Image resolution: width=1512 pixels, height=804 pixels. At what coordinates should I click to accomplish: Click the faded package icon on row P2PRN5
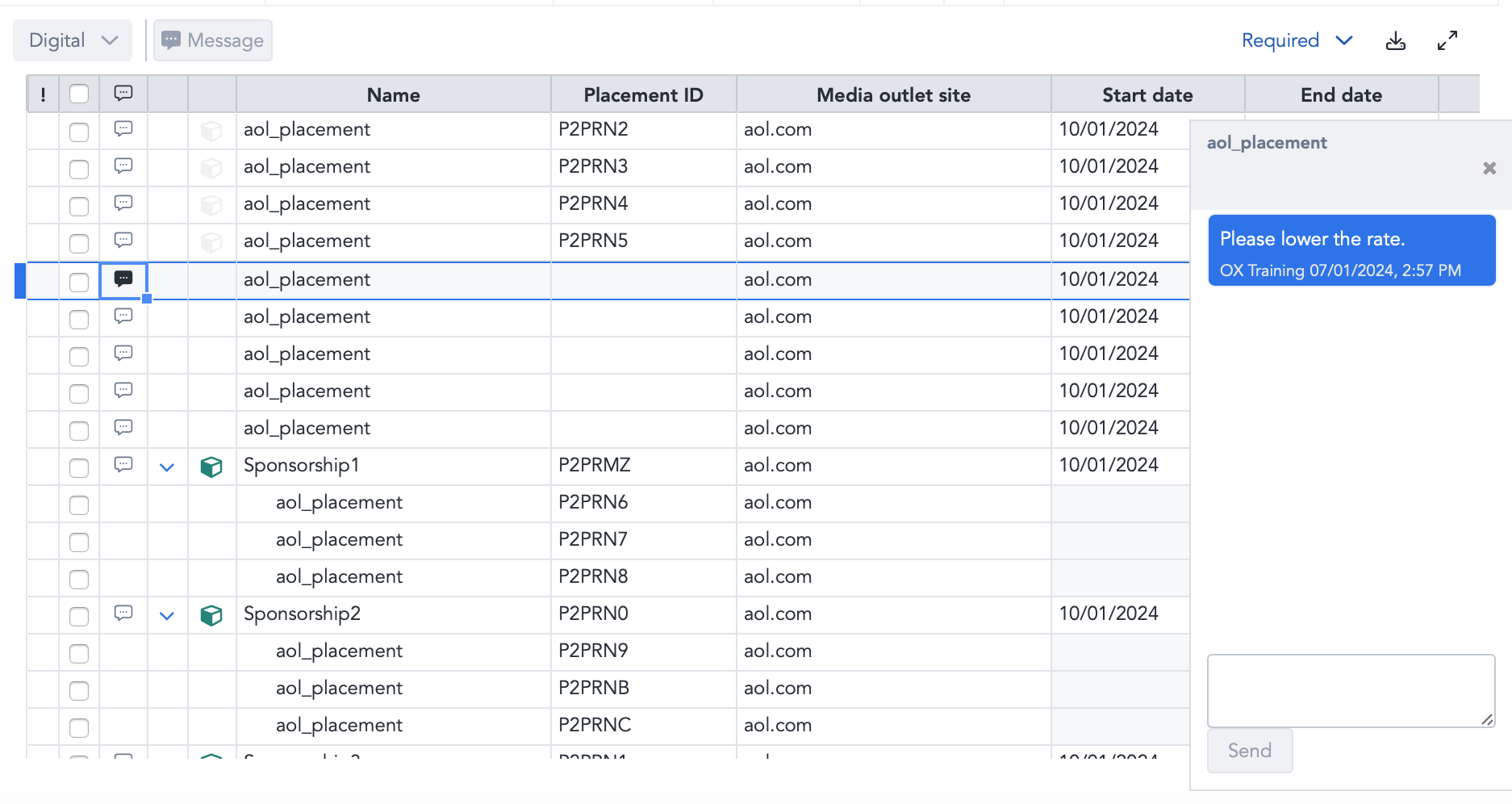point(211,242)
